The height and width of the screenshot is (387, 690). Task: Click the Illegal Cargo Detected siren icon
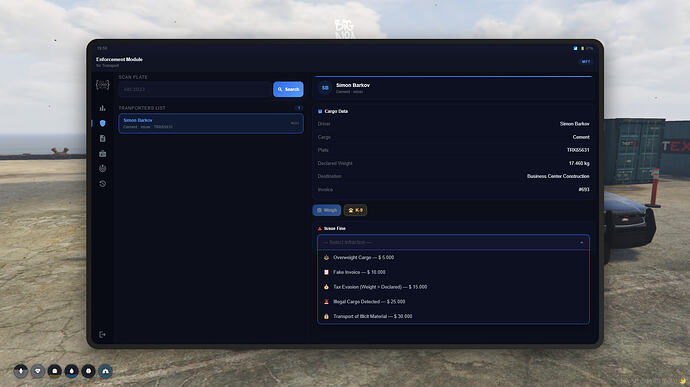[x=326, y=302]
